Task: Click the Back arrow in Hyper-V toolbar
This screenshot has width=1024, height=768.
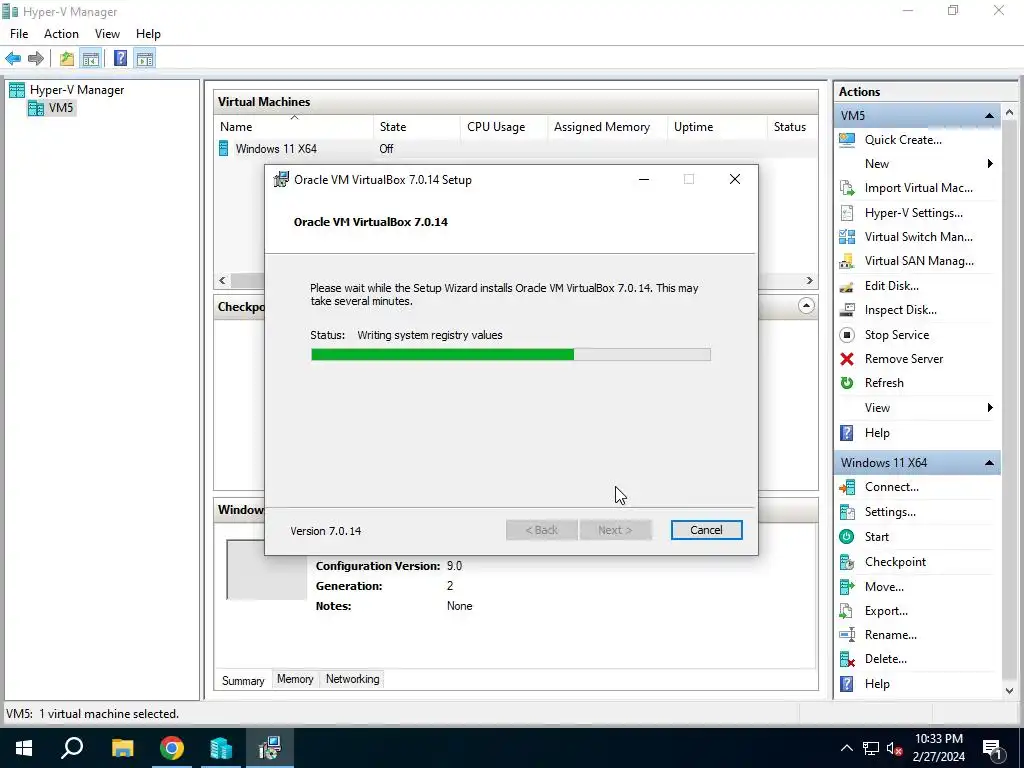Action: tap(13, 59)
